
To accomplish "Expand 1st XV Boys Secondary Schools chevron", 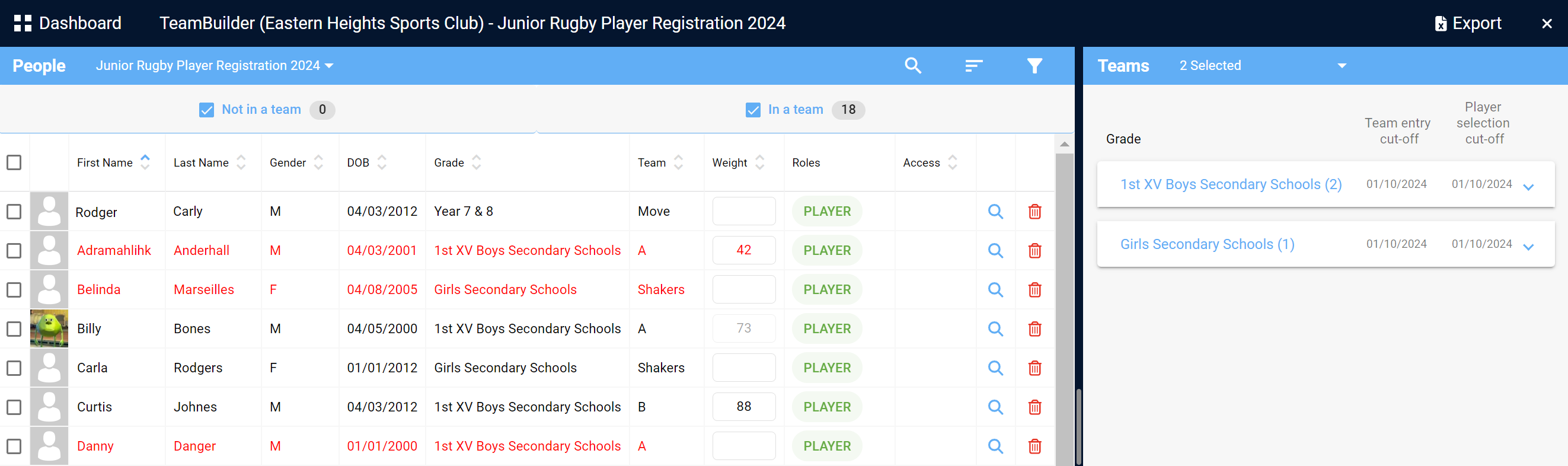I will 1528,186.
